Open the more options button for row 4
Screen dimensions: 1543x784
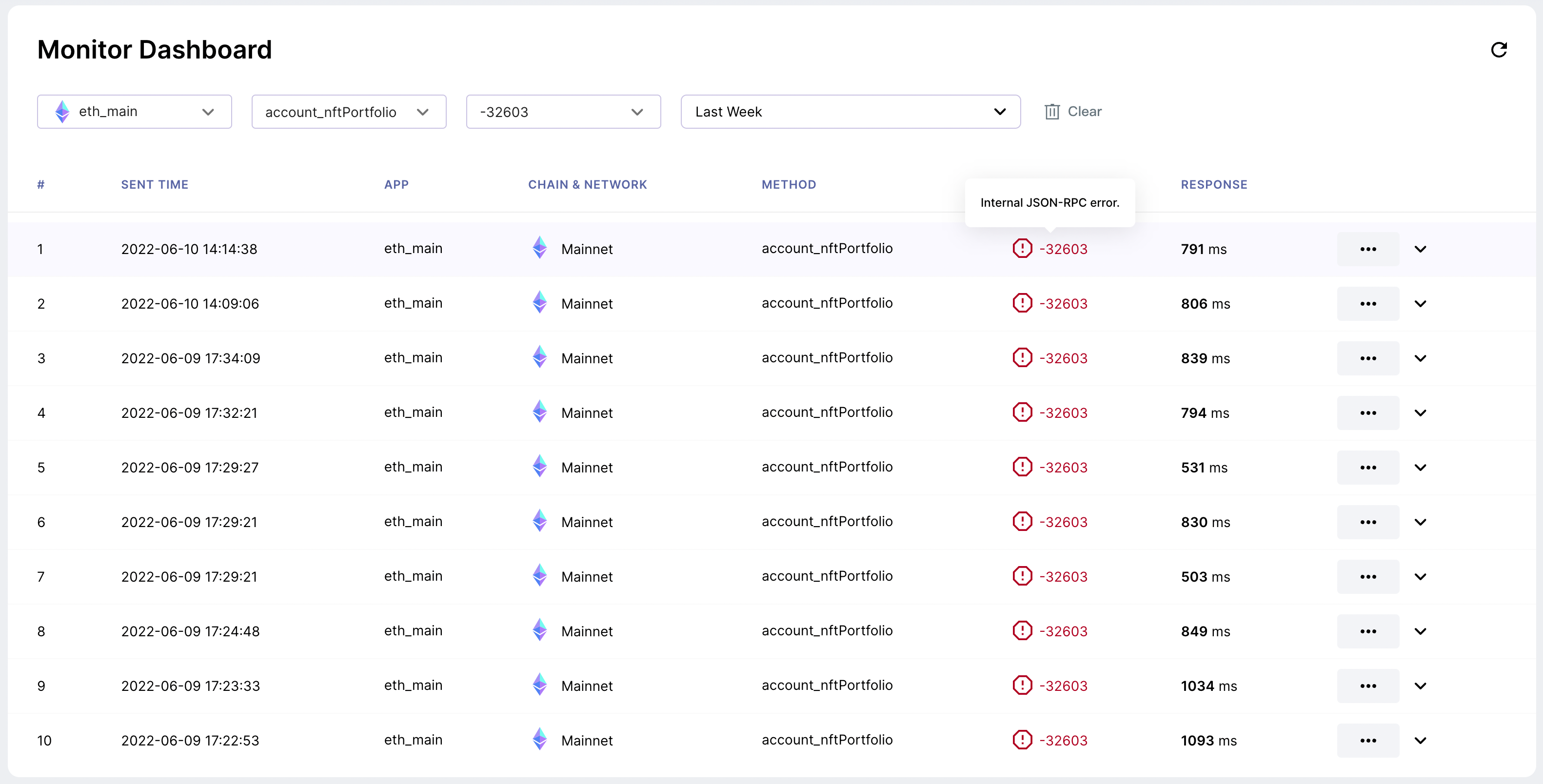point(1367,412)
